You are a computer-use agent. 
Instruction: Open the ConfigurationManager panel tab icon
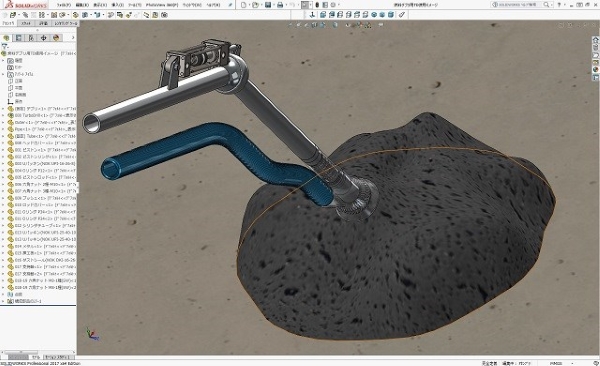pos(31,38)
